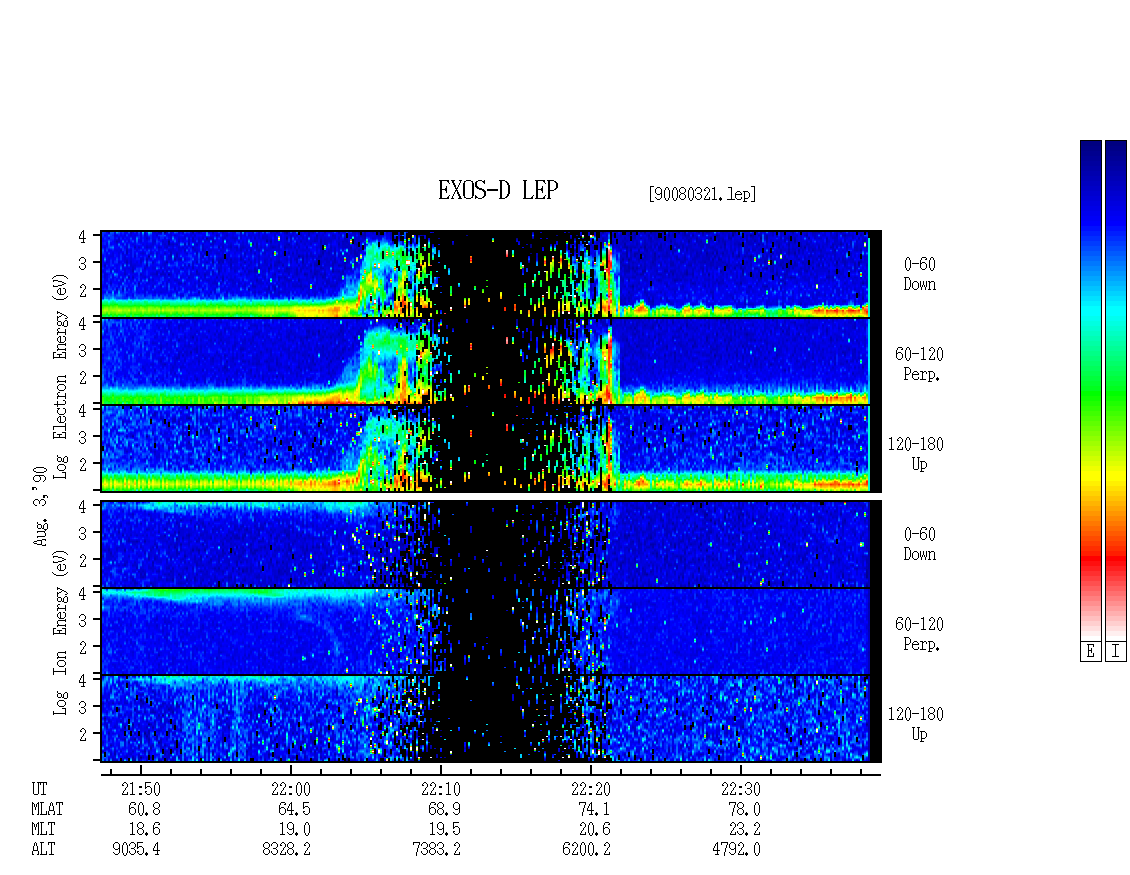The width and height of the screenshot is (1130, 875).
Task: Click the MLAT value "74.1"
Action: click(595, 809)
